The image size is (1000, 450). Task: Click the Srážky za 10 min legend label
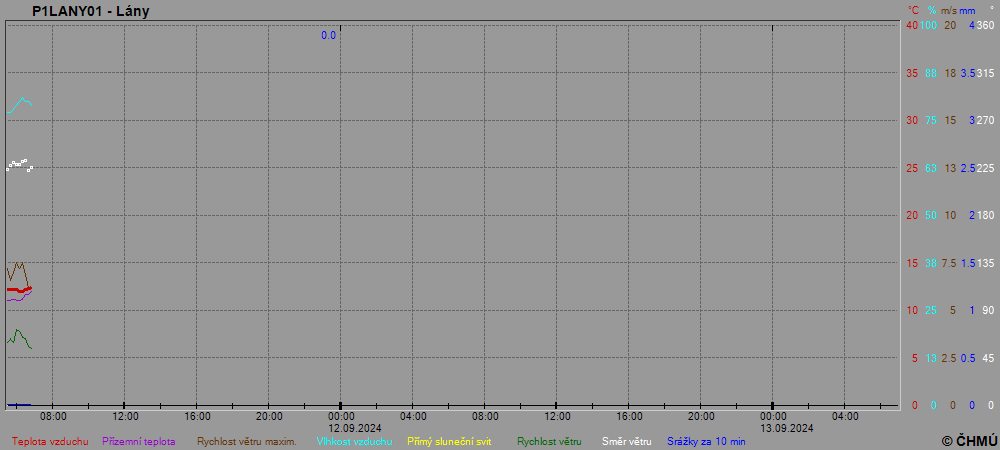click(x=706, y=441)
